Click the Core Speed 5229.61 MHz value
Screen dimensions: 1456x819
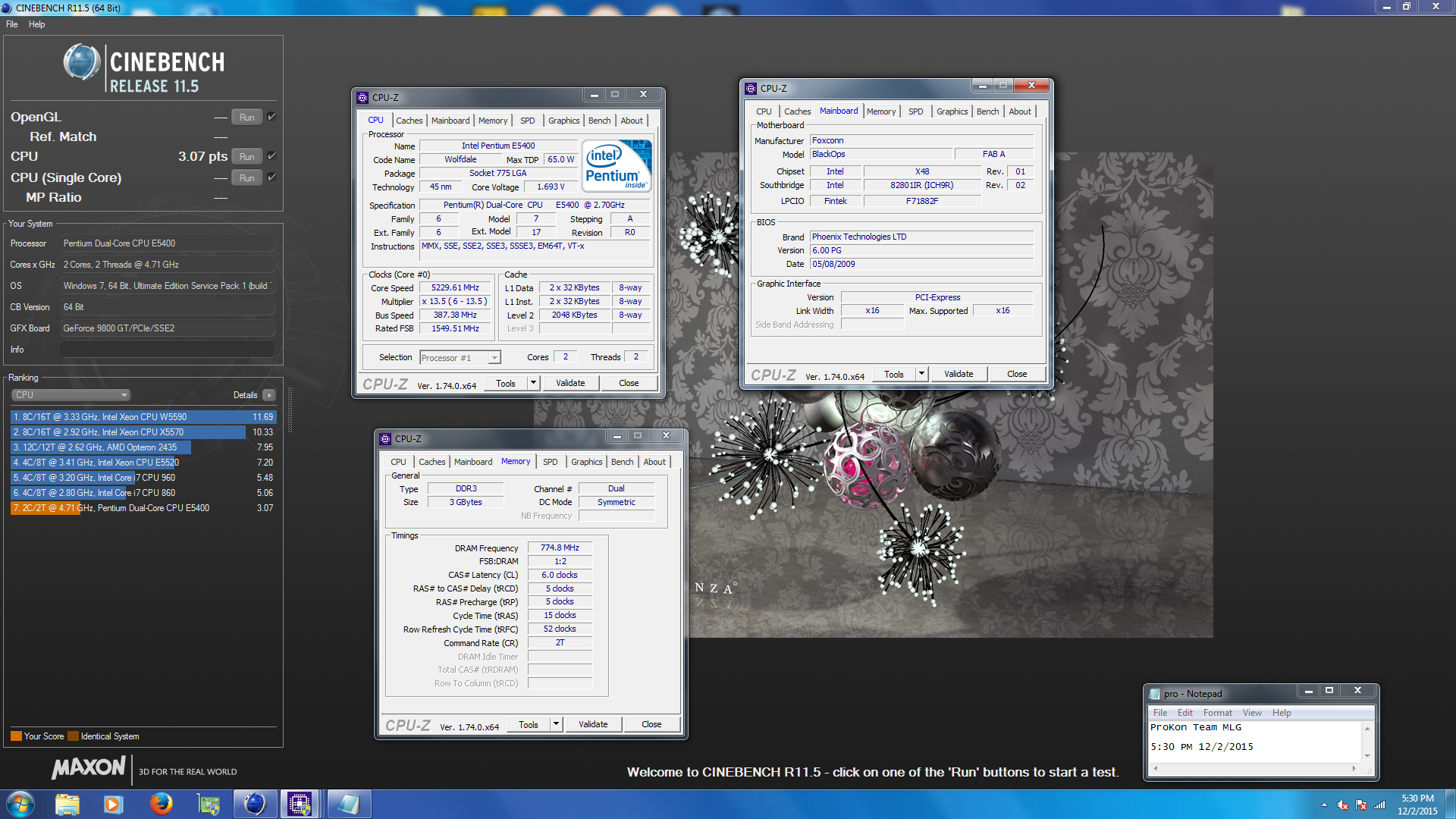coord(455,288)
